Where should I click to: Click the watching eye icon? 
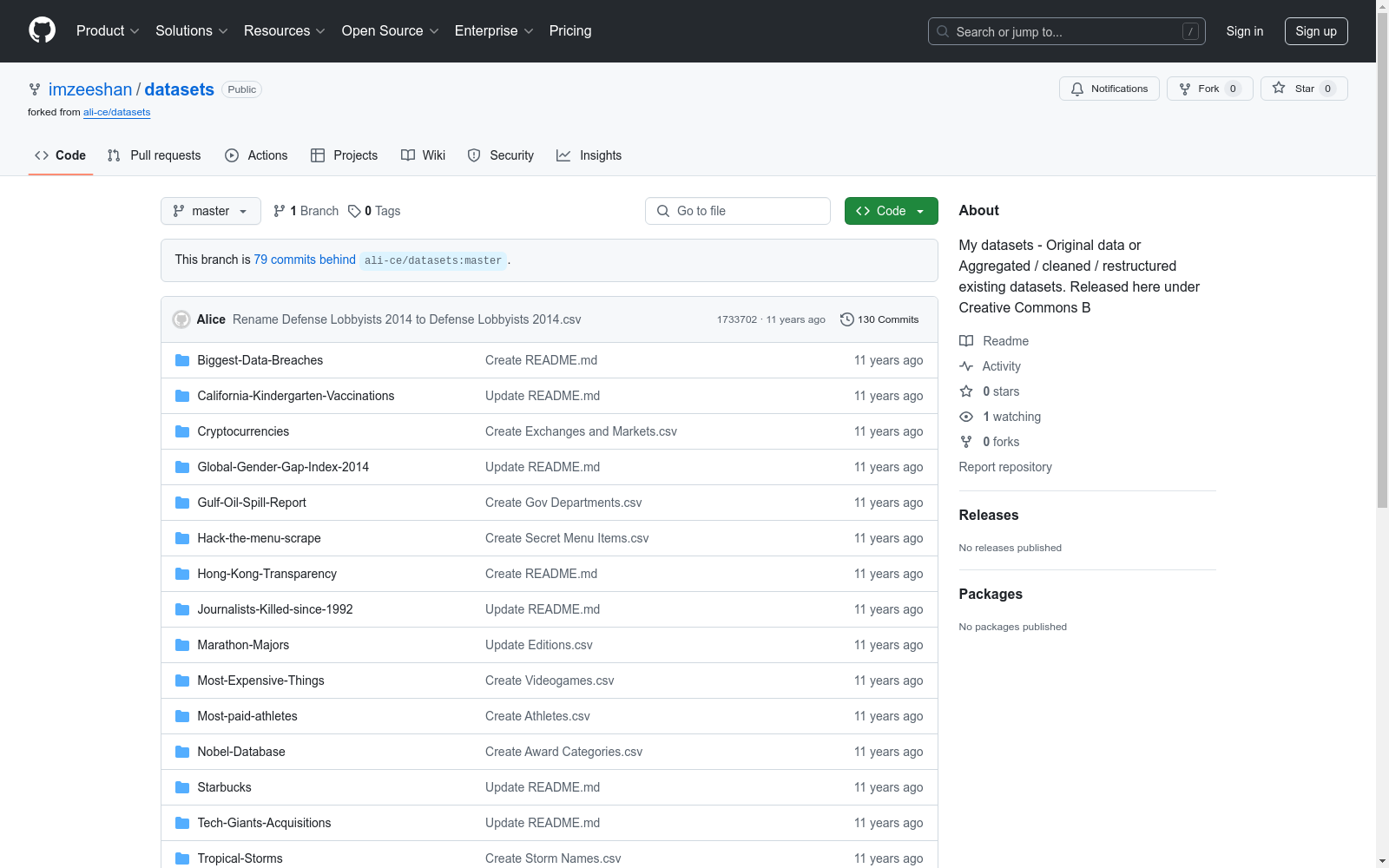966,417
